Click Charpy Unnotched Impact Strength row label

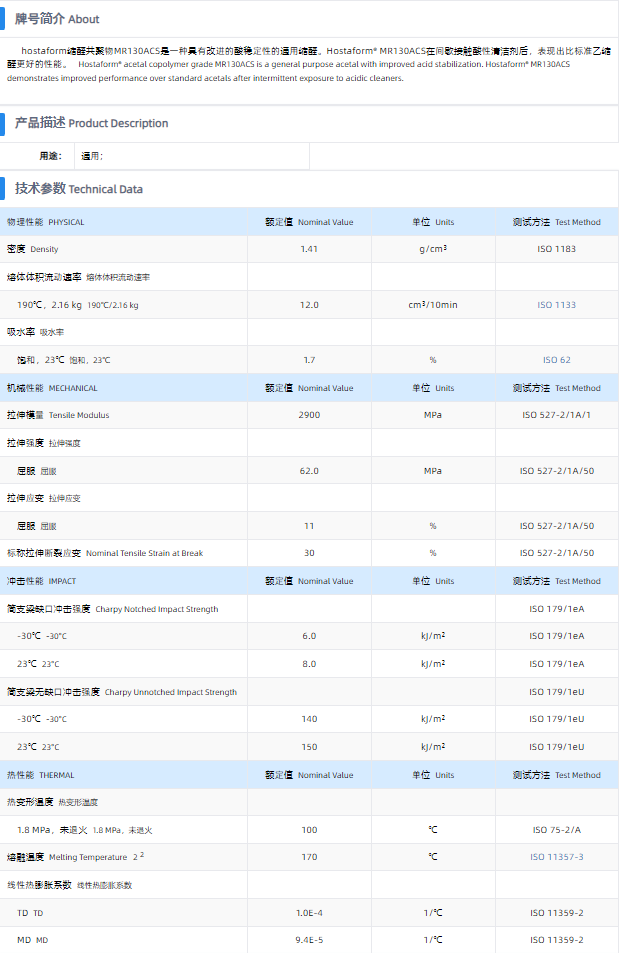(122, 692)
